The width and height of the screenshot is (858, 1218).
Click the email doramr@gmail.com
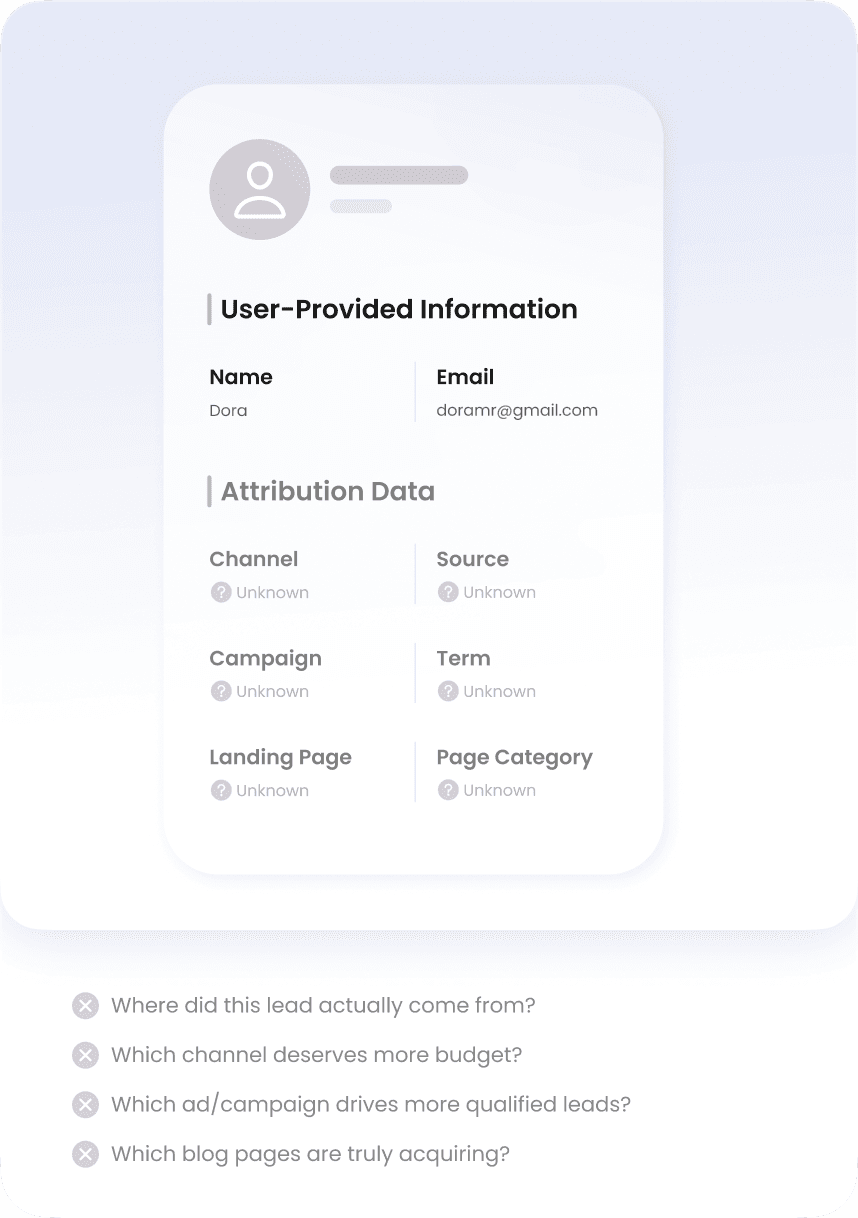(517, 410)
